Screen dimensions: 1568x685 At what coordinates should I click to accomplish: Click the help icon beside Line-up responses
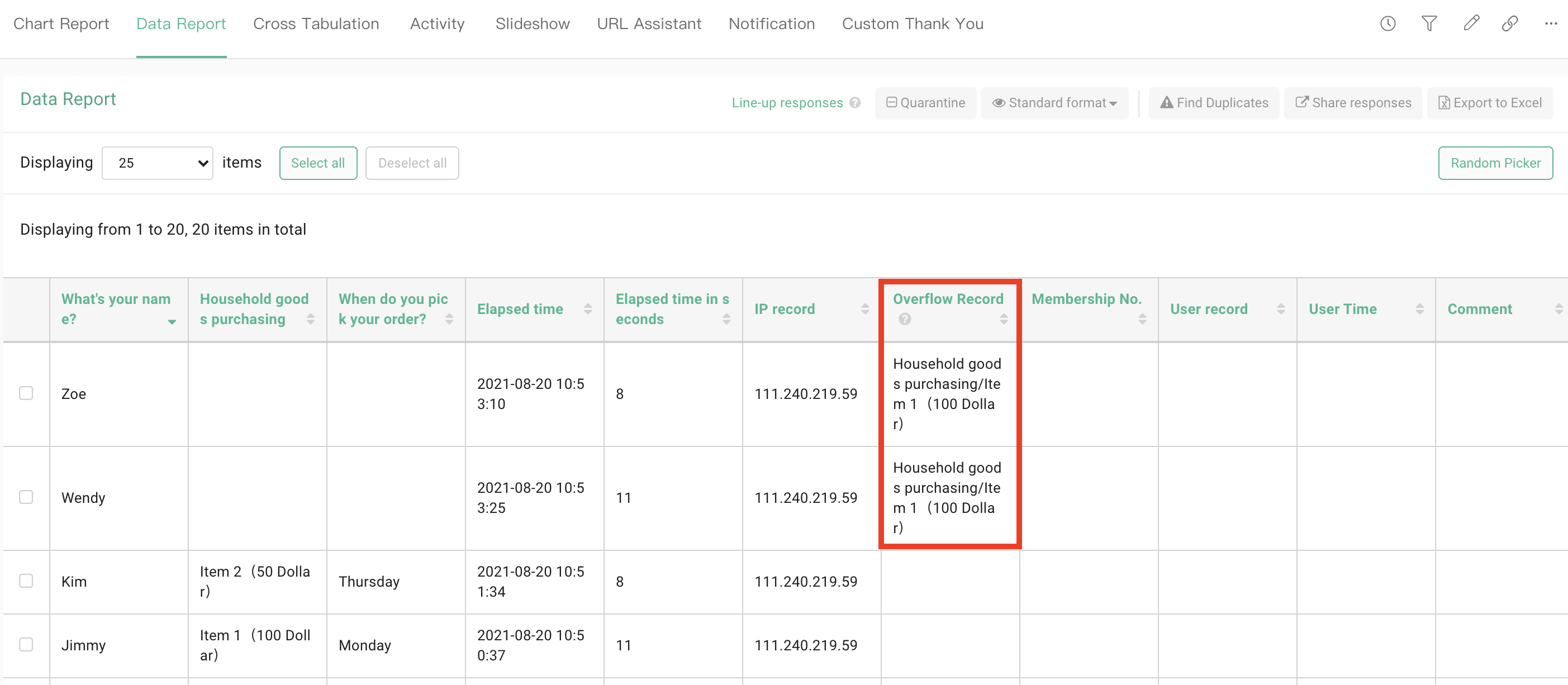[x=855, y=103]
